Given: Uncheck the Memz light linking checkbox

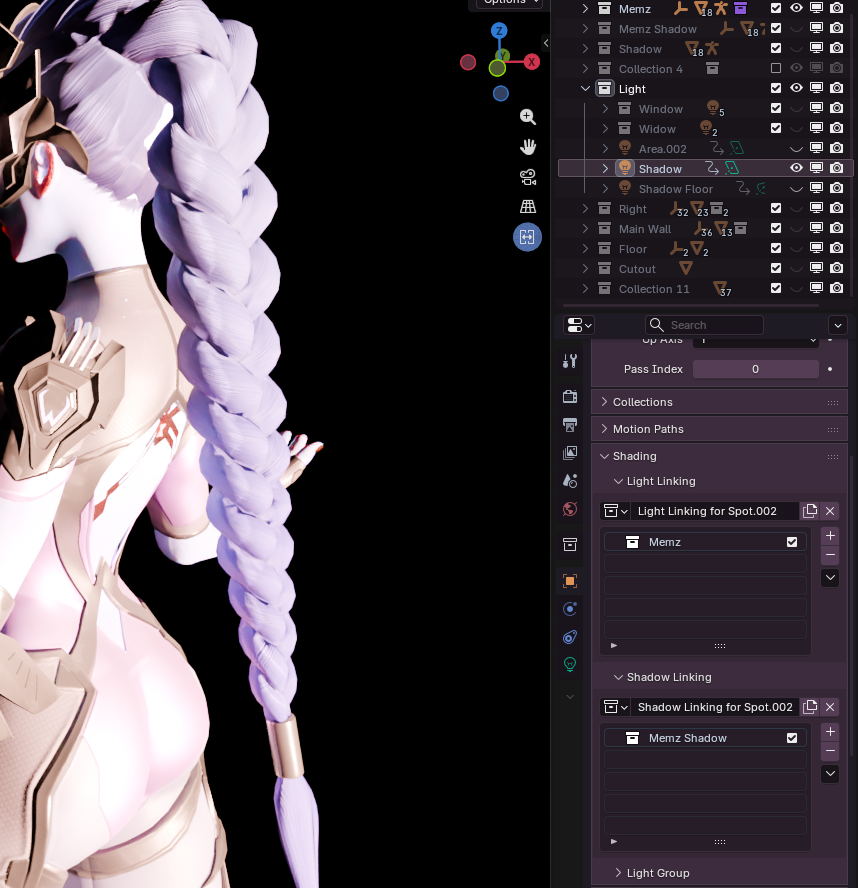Looking at the screenshot, I should tap(792, 542).
